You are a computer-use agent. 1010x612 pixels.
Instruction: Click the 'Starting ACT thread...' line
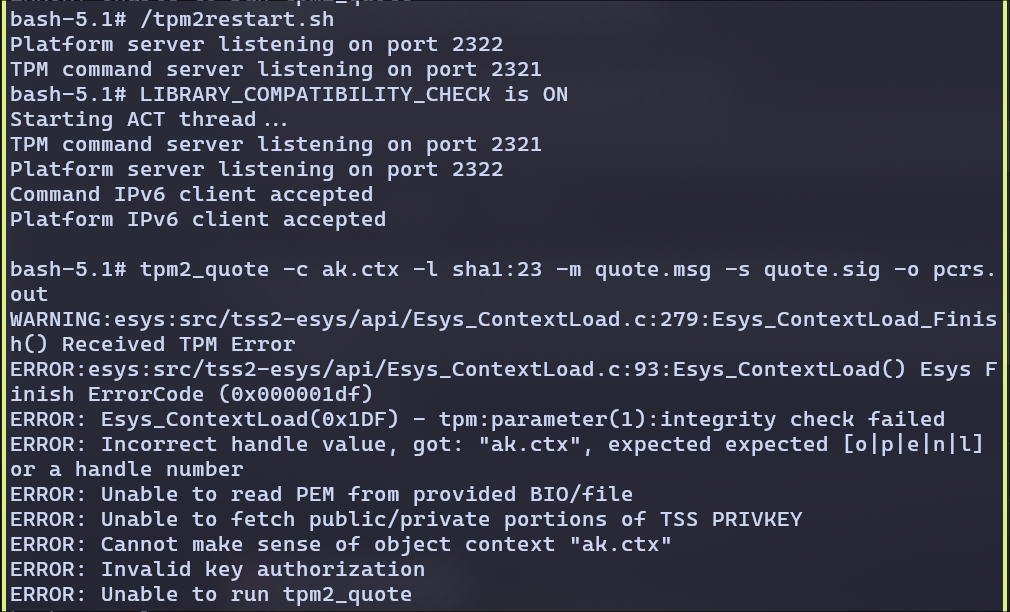[x=149, y=120]
